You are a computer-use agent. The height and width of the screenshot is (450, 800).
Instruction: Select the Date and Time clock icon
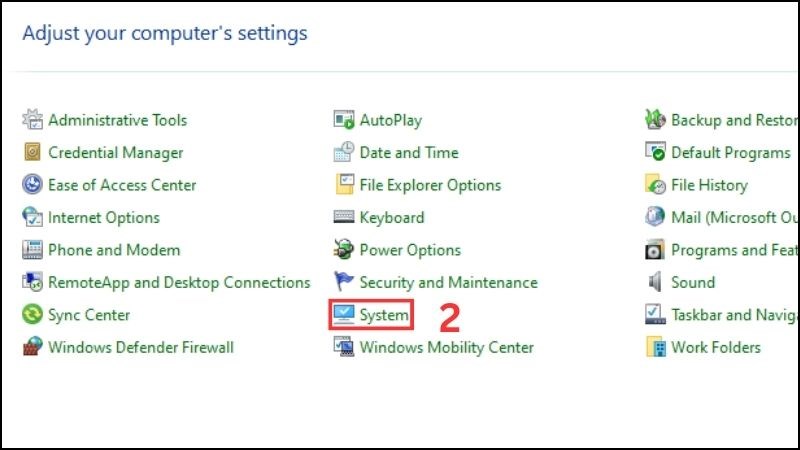pos(344,152)
